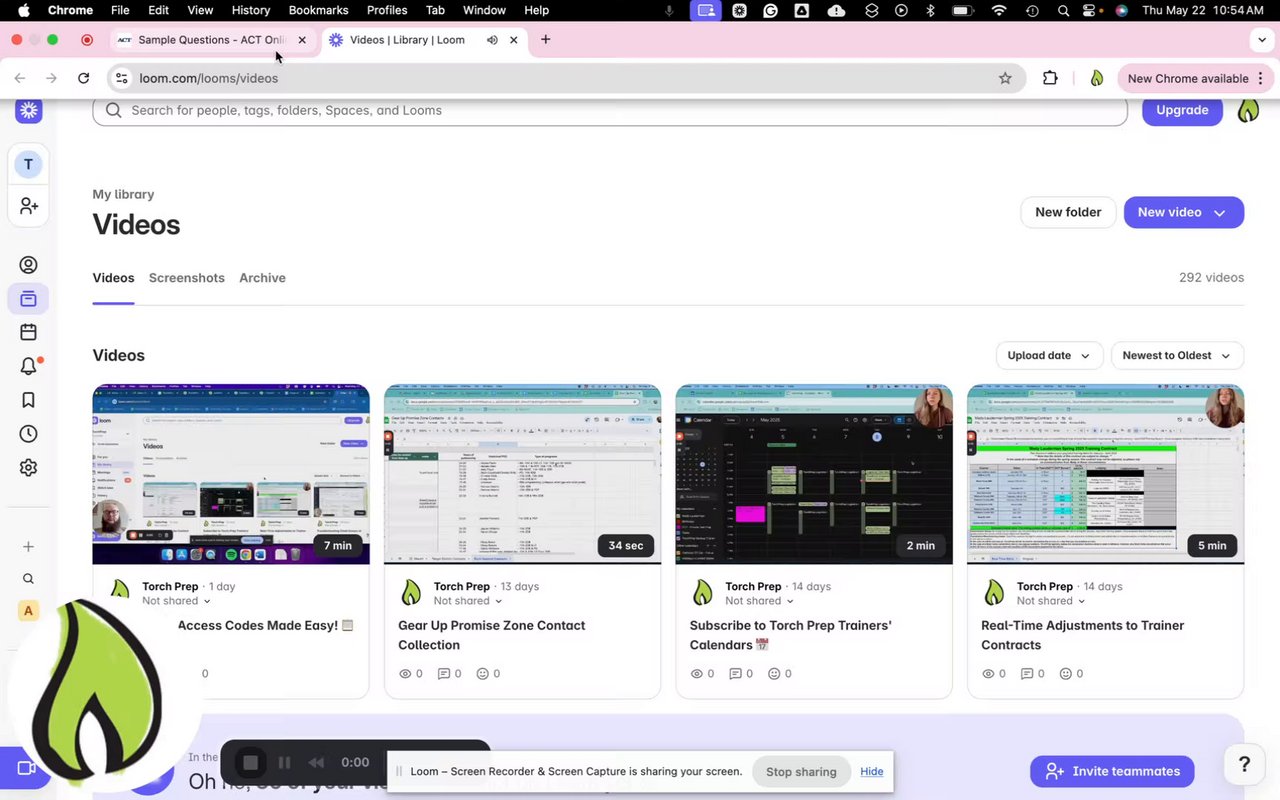Pause the Loom recording
The height and width of the screenshot is (800, 1280).
coord(284,762)
